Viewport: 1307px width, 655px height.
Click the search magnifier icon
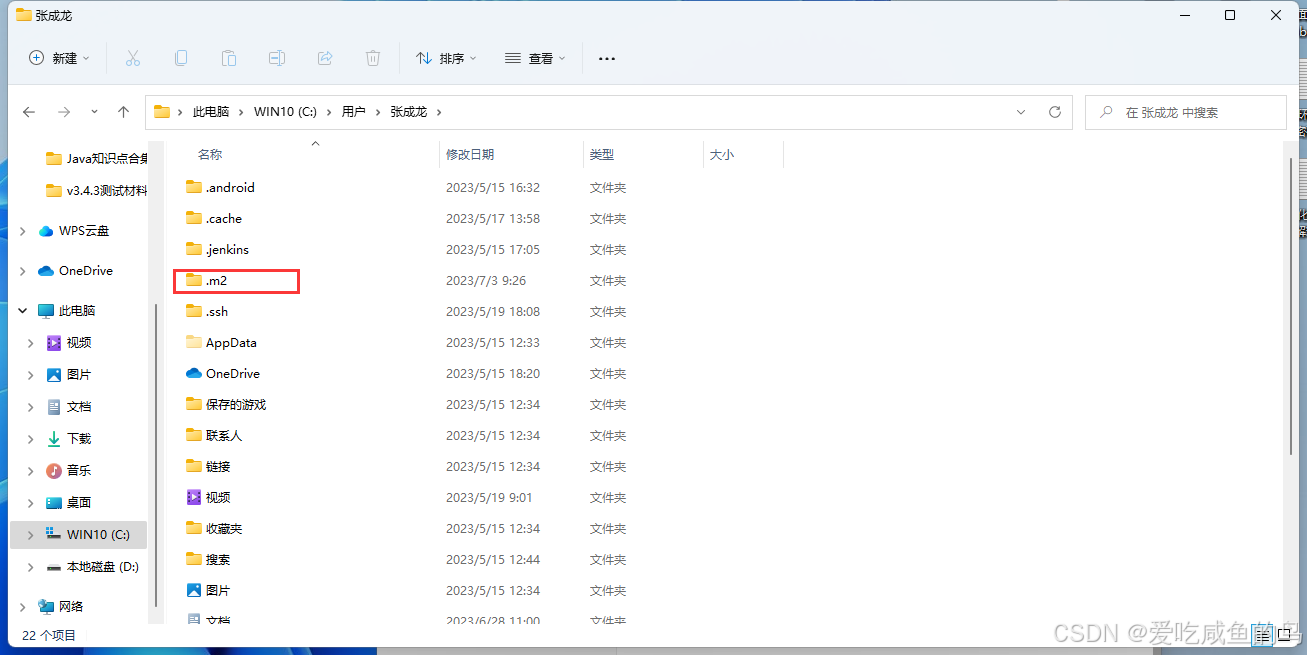(x=1106, y=113)
